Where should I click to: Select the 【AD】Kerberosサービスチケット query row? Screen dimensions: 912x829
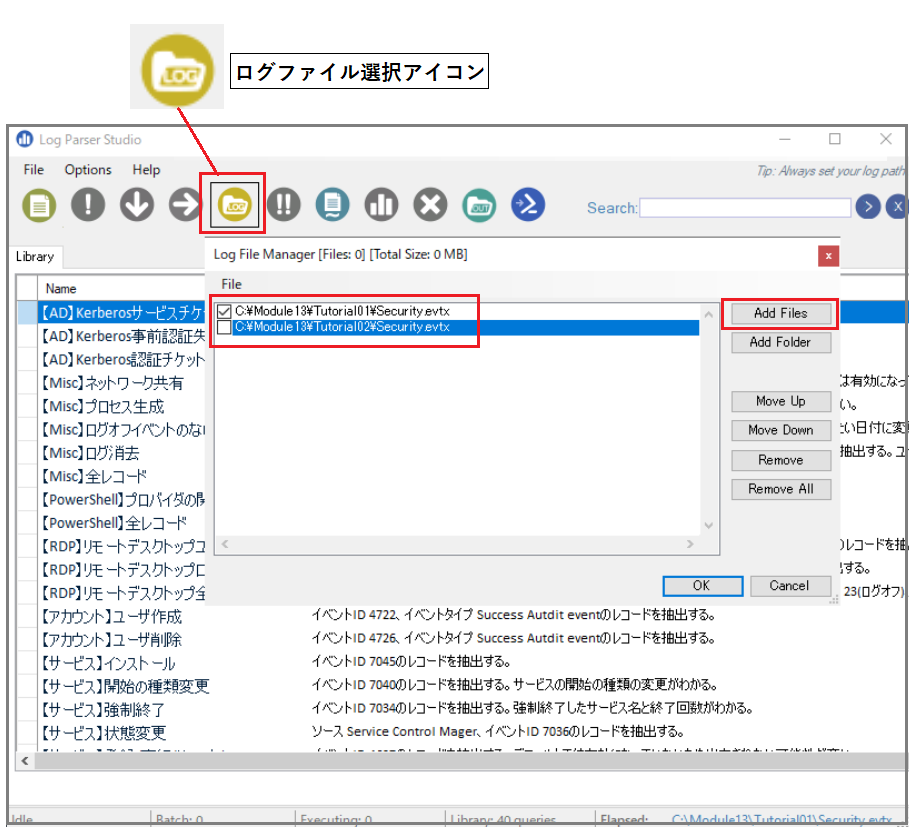pos(122,313)
